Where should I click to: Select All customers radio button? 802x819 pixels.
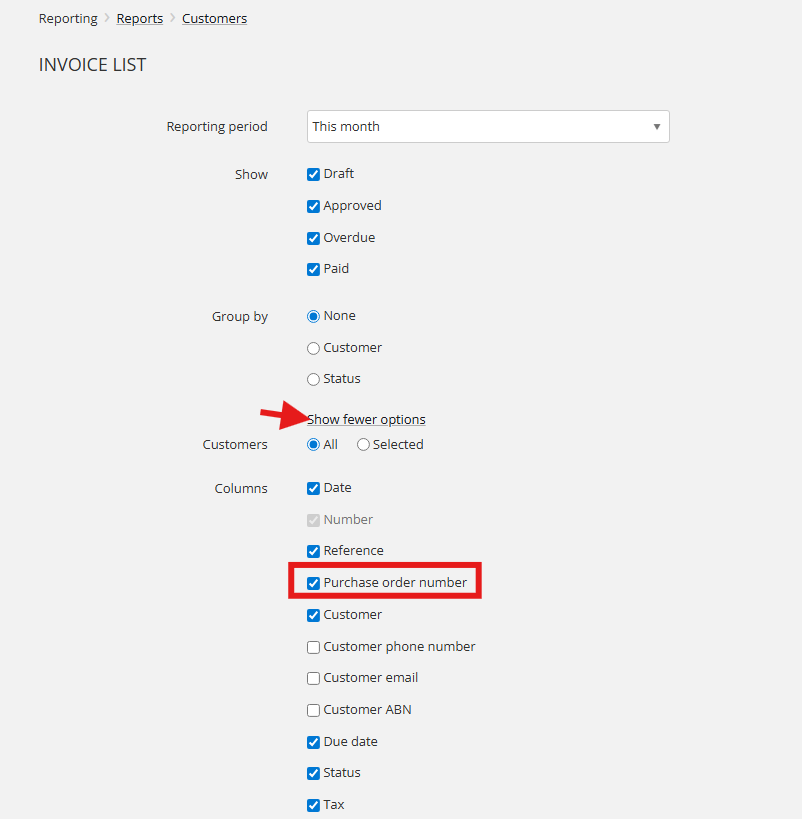click(313, 444)
